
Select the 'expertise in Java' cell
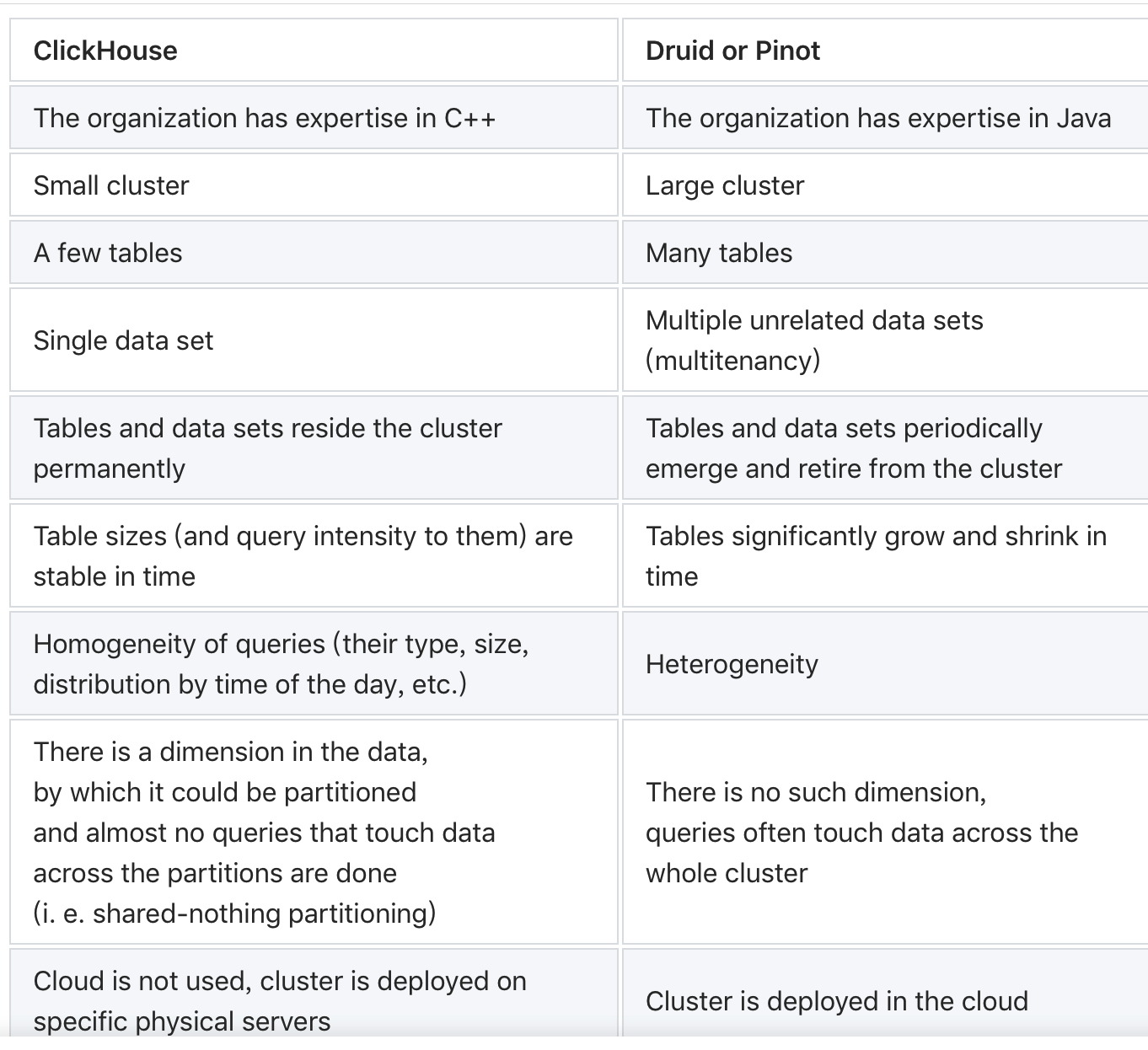tap(877, 118)
